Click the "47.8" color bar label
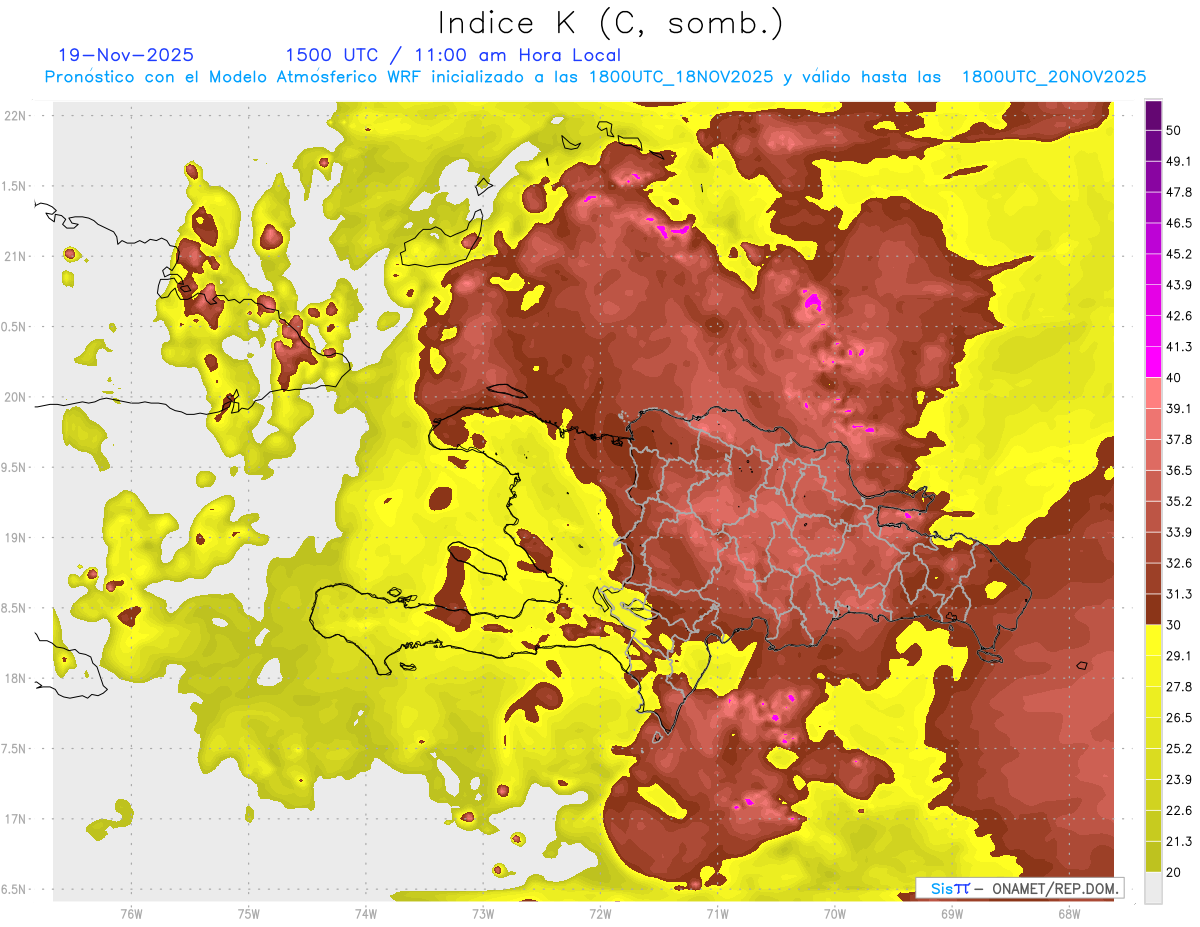Screen dimensions: 1200x927 pyautogui.click(x=1178, y=192)
